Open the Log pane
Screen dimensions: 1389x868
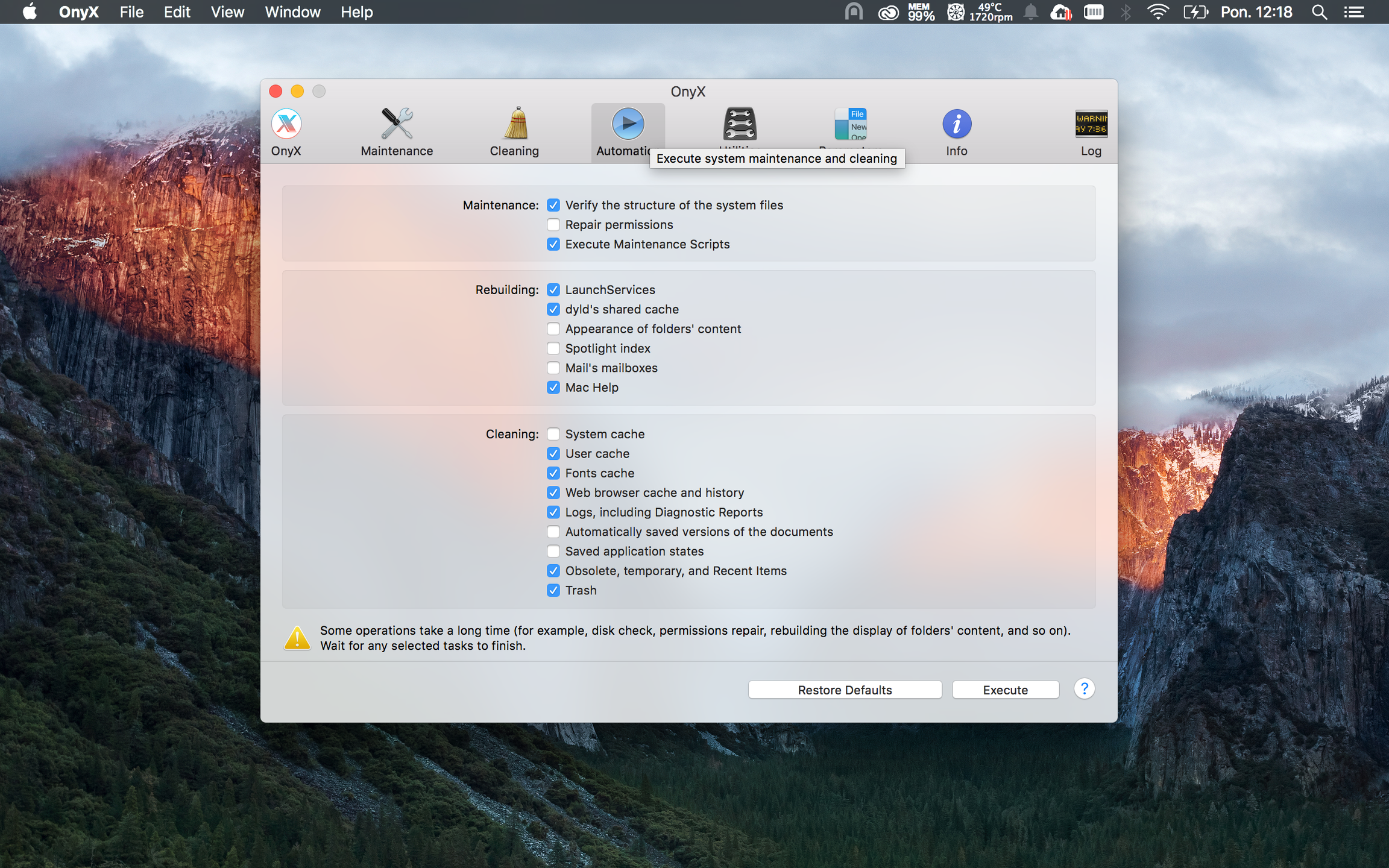point(1091,132)
